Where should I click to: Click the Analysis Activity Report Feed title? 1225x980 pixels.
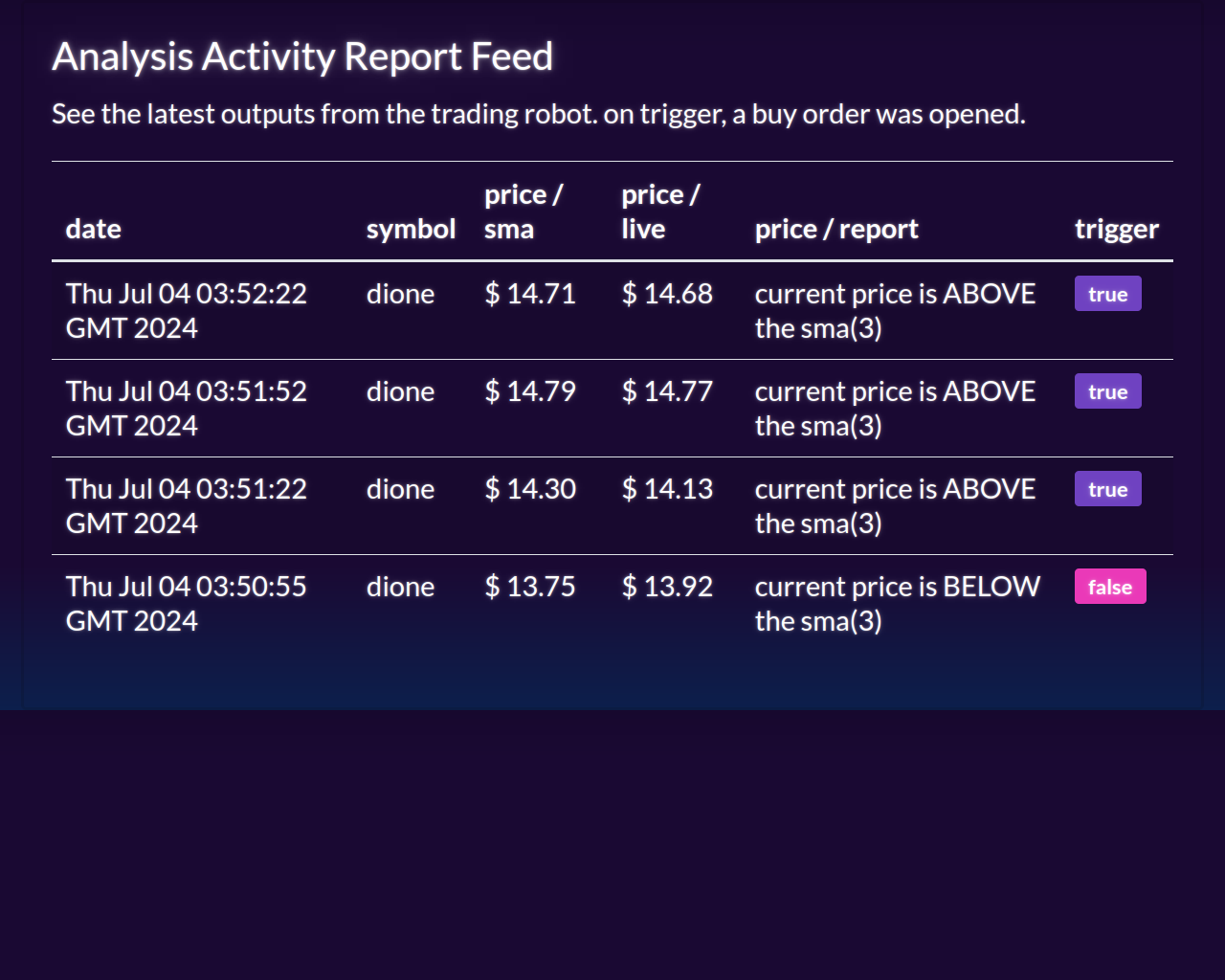coord(302,57)
